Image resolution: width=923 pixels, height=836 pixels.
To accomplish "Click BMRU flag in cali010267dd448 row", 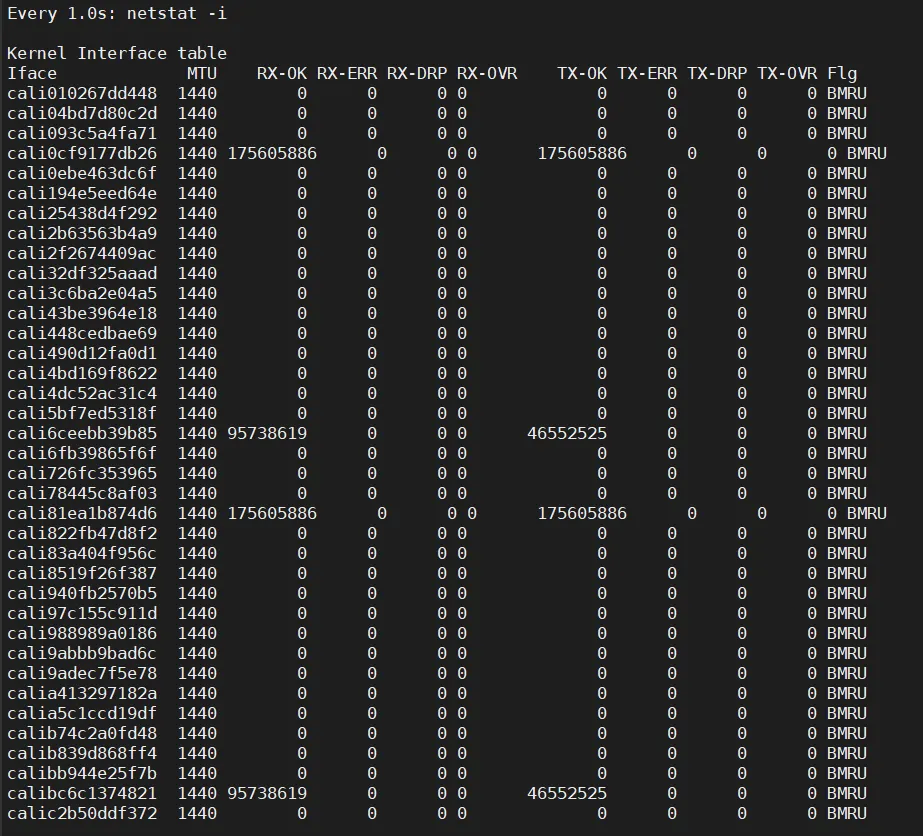I will (847, 94).
